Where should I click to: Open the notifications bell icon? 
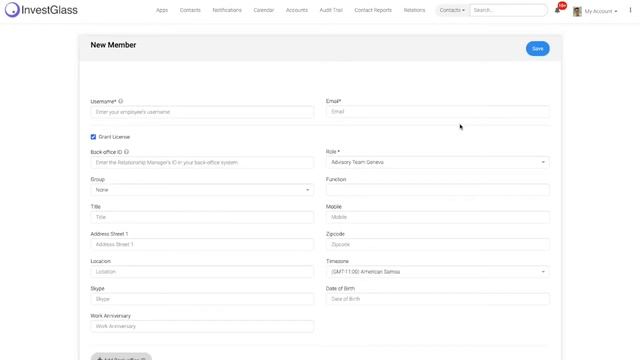click(558, 10)
